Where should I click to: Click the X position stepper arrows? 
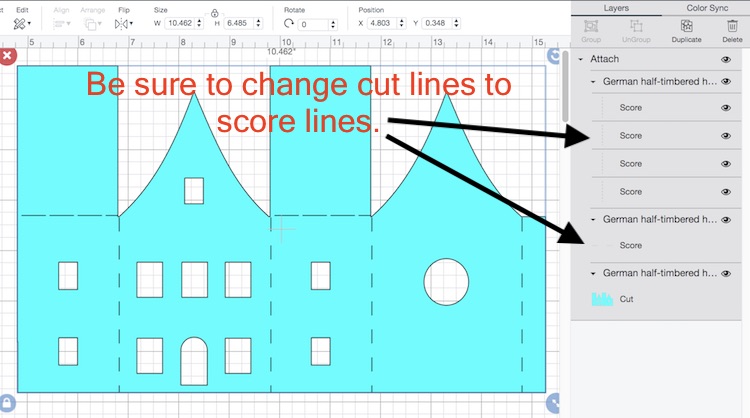pyautogui.click(x=402, y=23)
